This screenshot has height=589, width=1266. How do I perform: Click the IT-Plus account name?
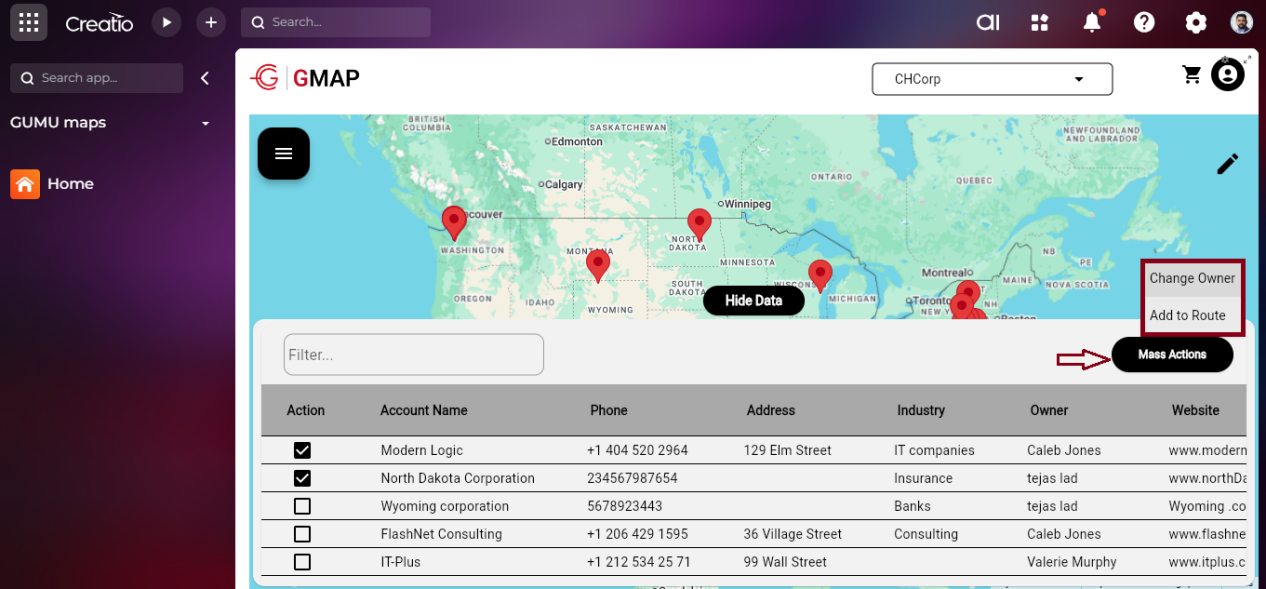coord(401,562)
